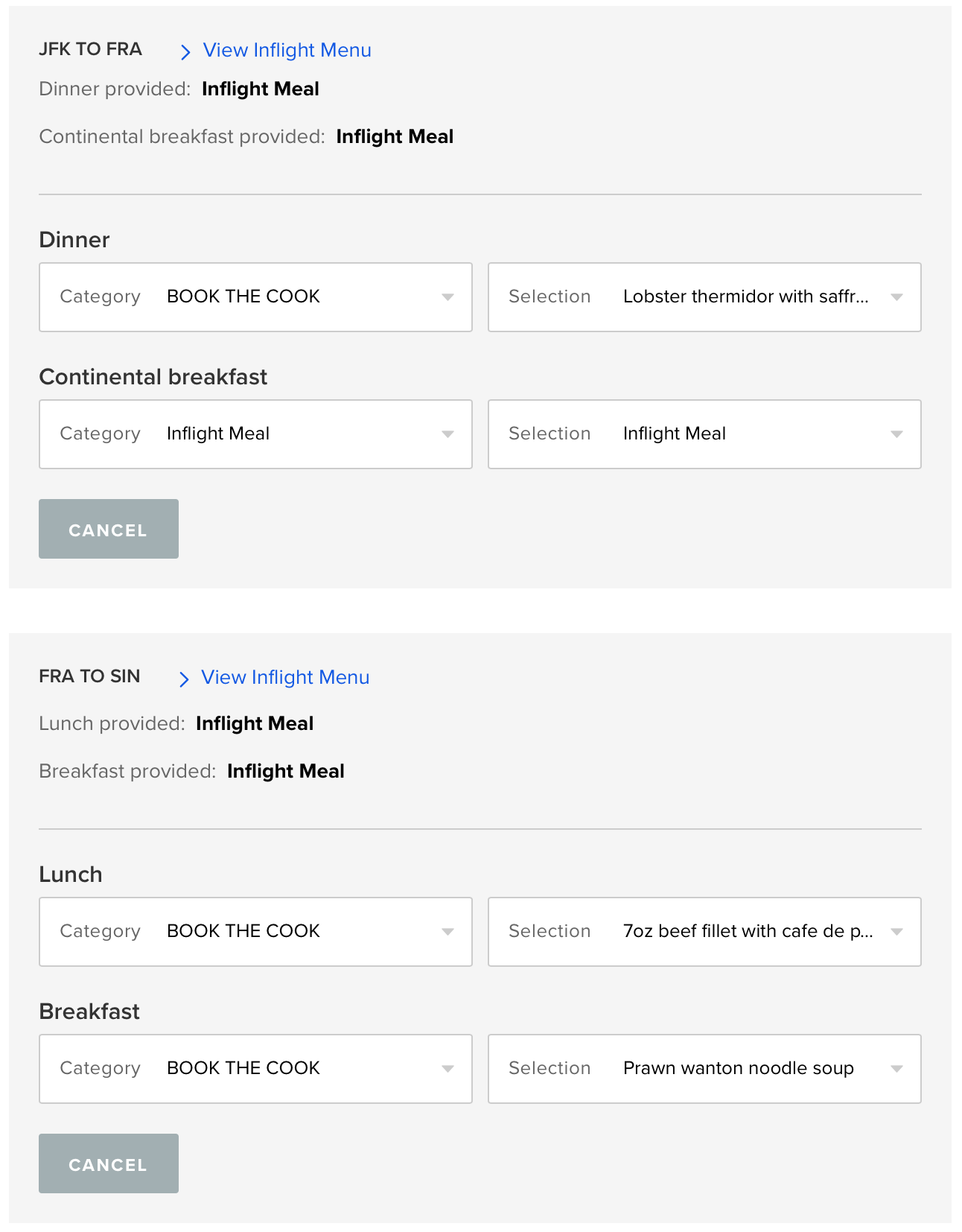Open the Dinner Category BOOK THE COOK dropdown
The height and width of the screenshot is (1232, 962).
[255, 297]
